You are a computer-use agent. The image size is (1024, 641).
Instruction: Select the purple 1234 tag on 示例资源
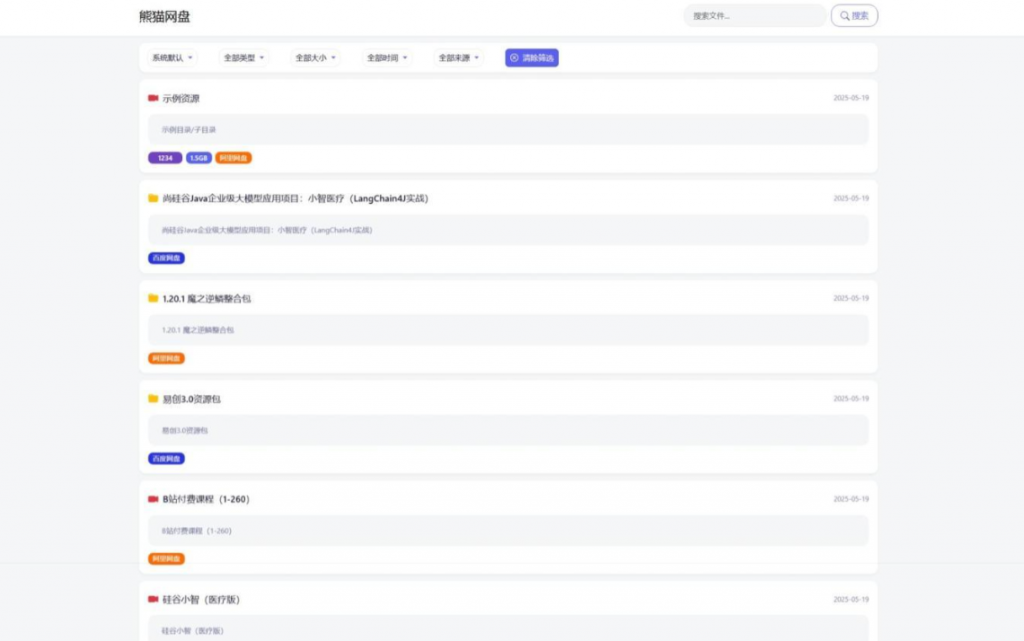click(x=165, y=158)
